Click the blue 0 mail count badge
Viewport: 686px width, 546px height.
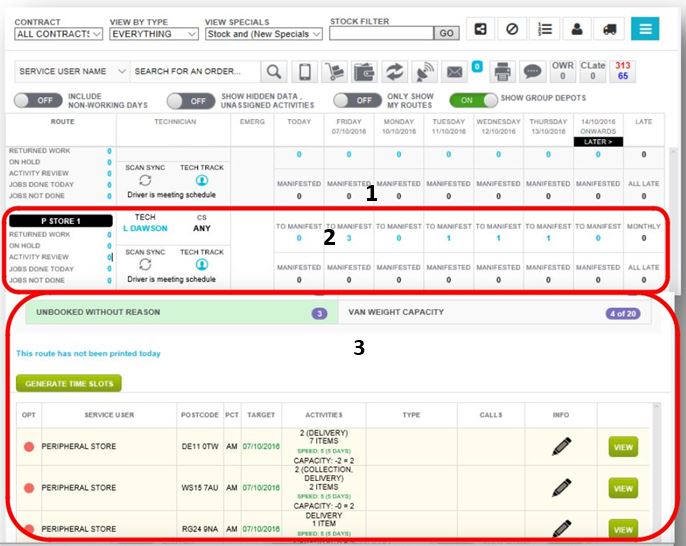477,66
